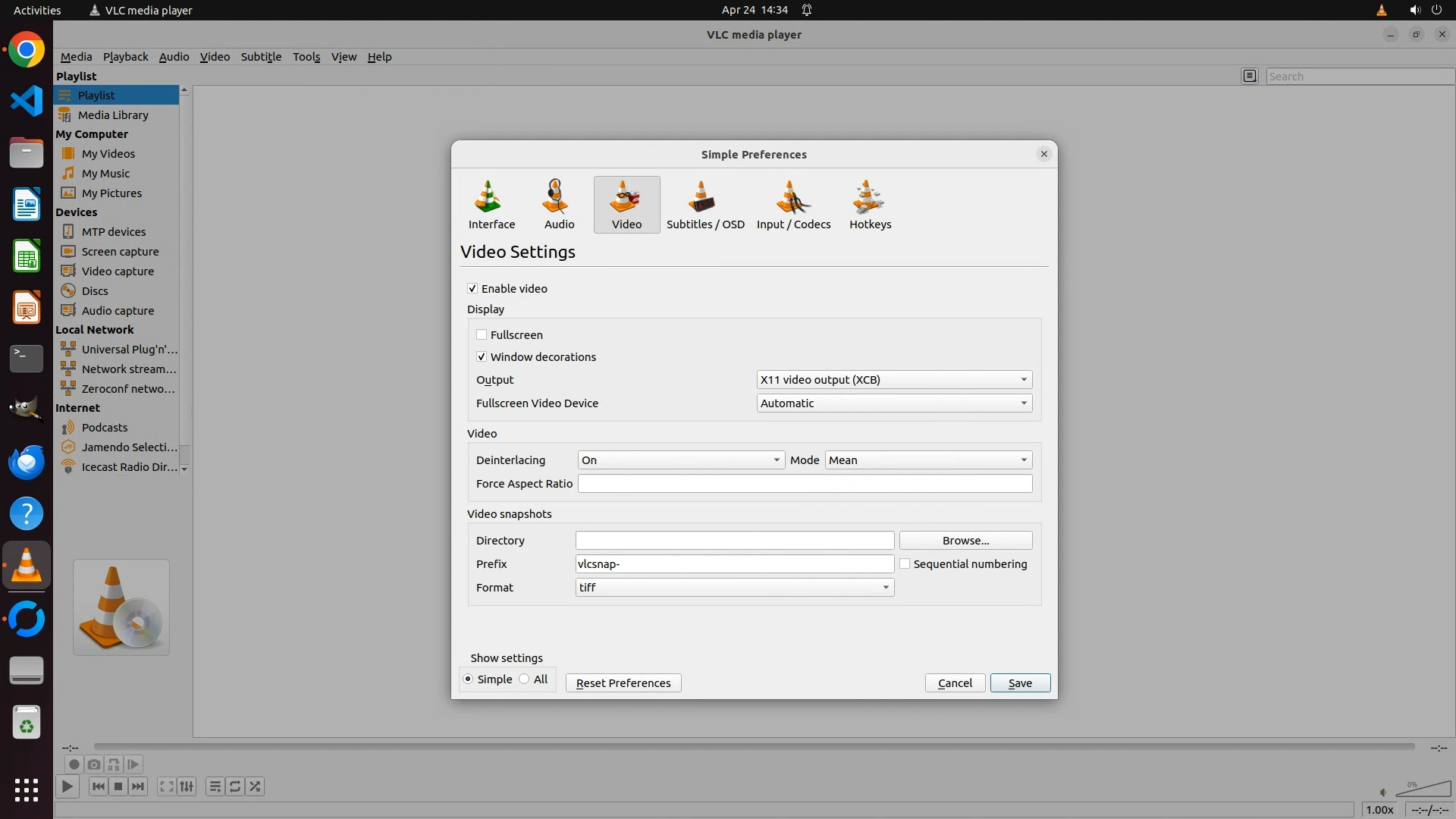
Task: Uncheck Window decorations
Action: 482,356
